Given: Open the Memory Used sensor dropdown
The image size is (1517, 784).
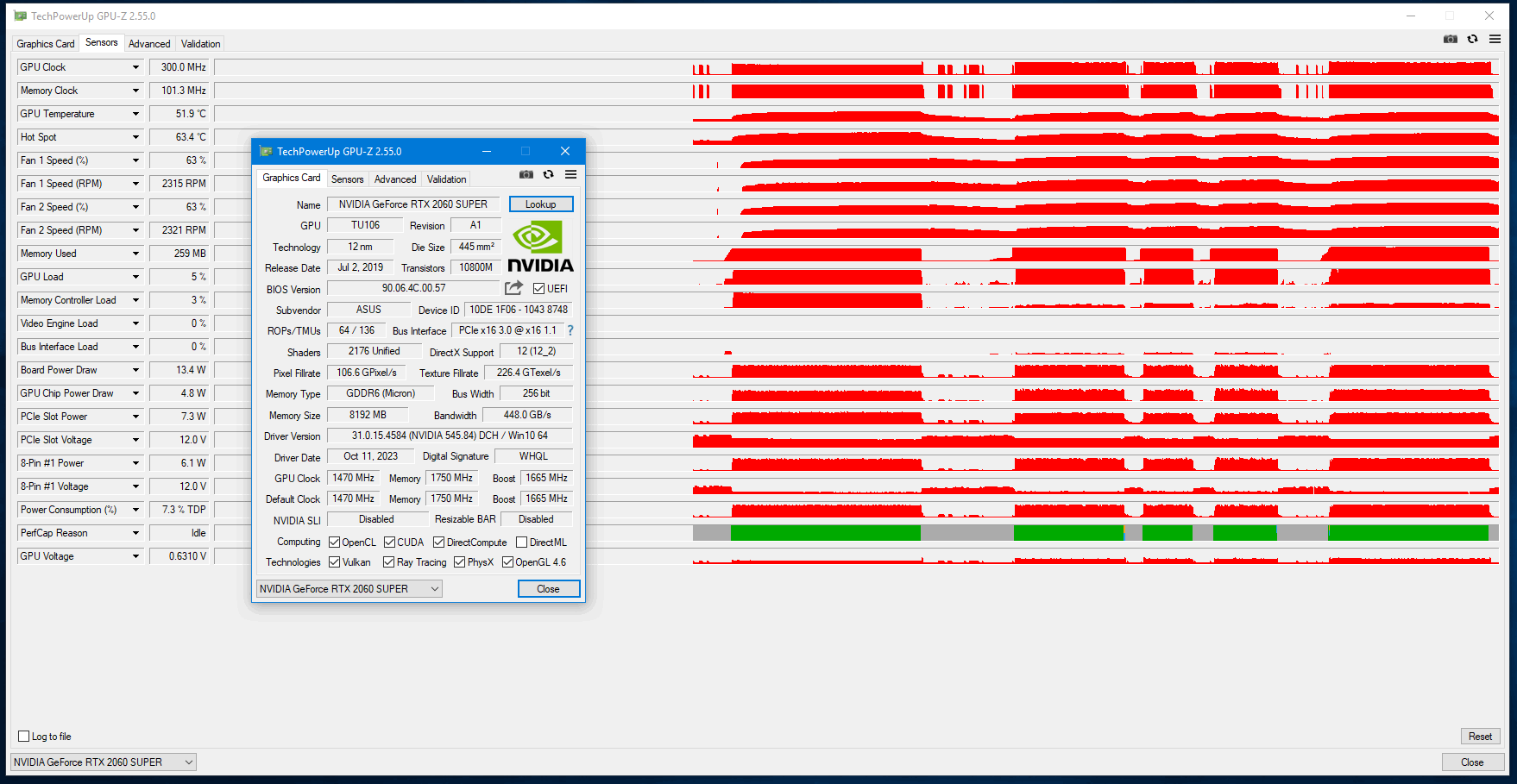Looking at the screenshot, I should coord(135,254).
